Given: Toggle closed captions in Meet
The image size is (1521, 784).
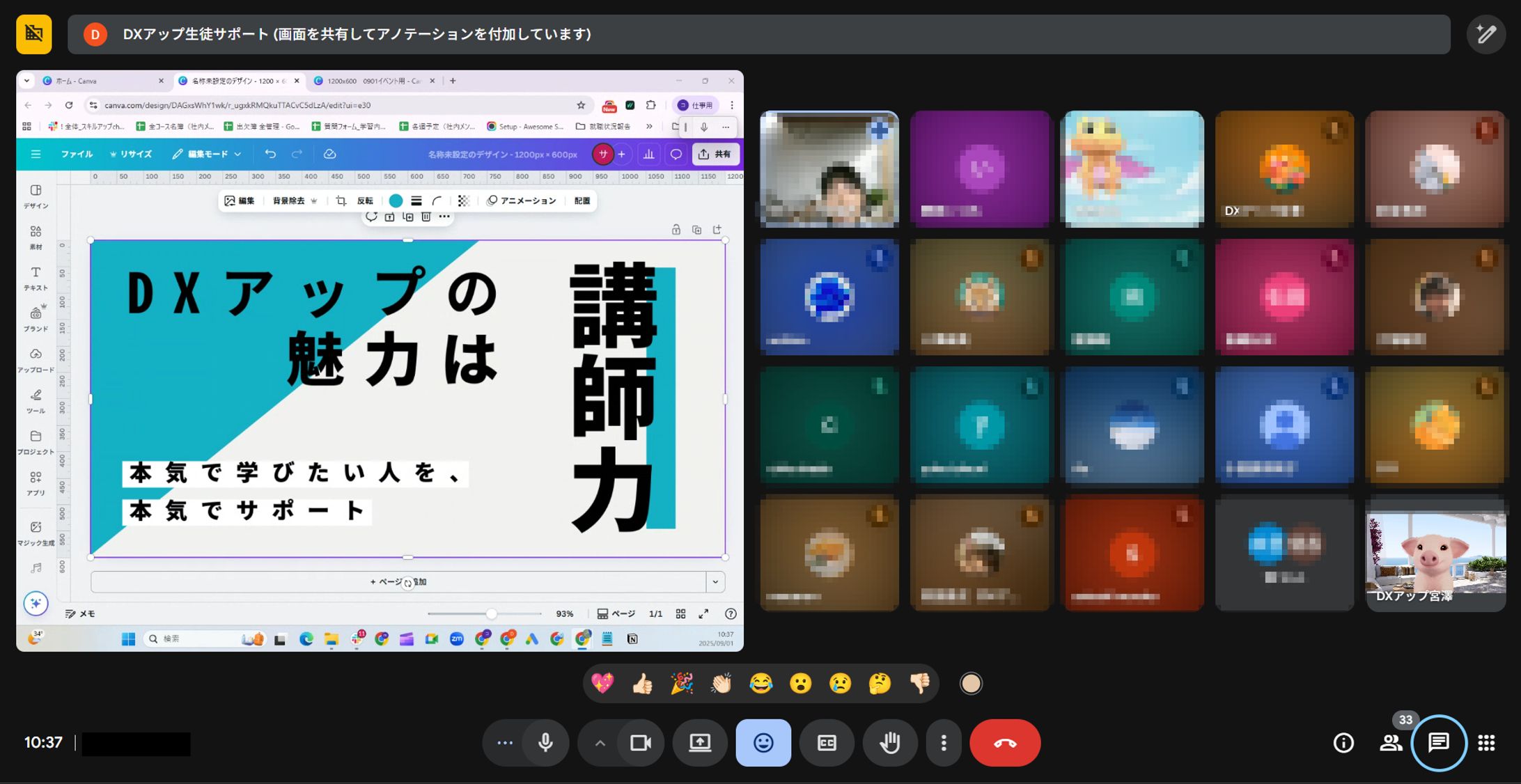Looking at the screenshot, I should coord(827,743).
